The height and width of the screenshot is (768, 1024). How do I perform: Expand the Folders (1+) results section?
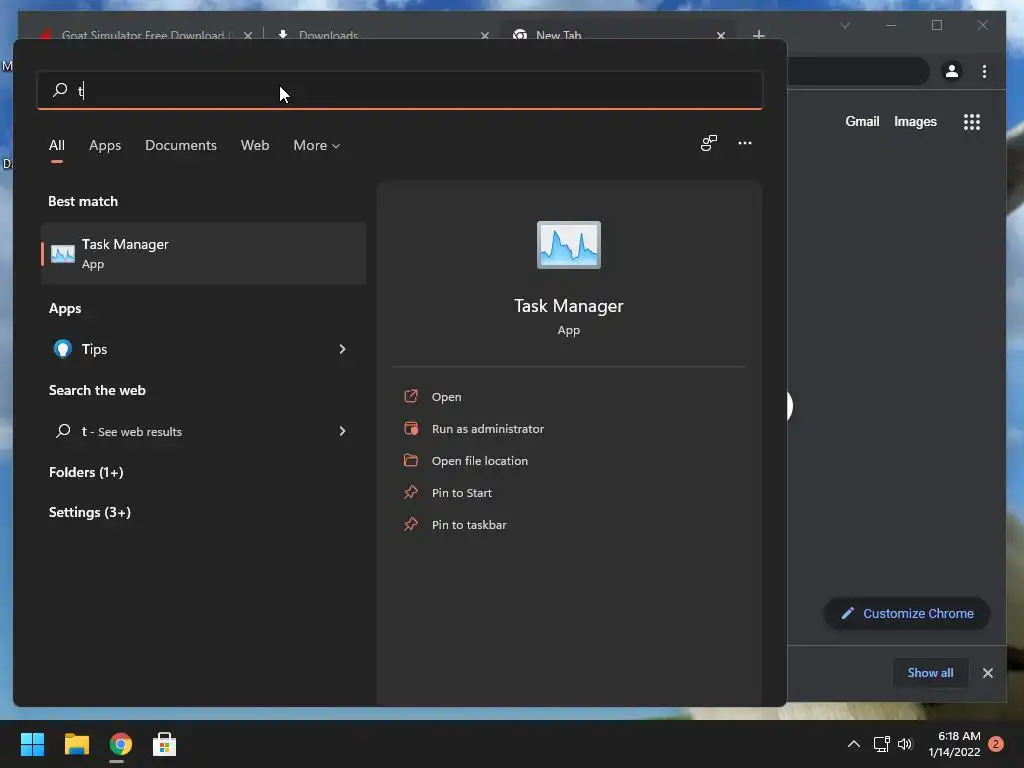pyautogui.click(x=86, y=472)
